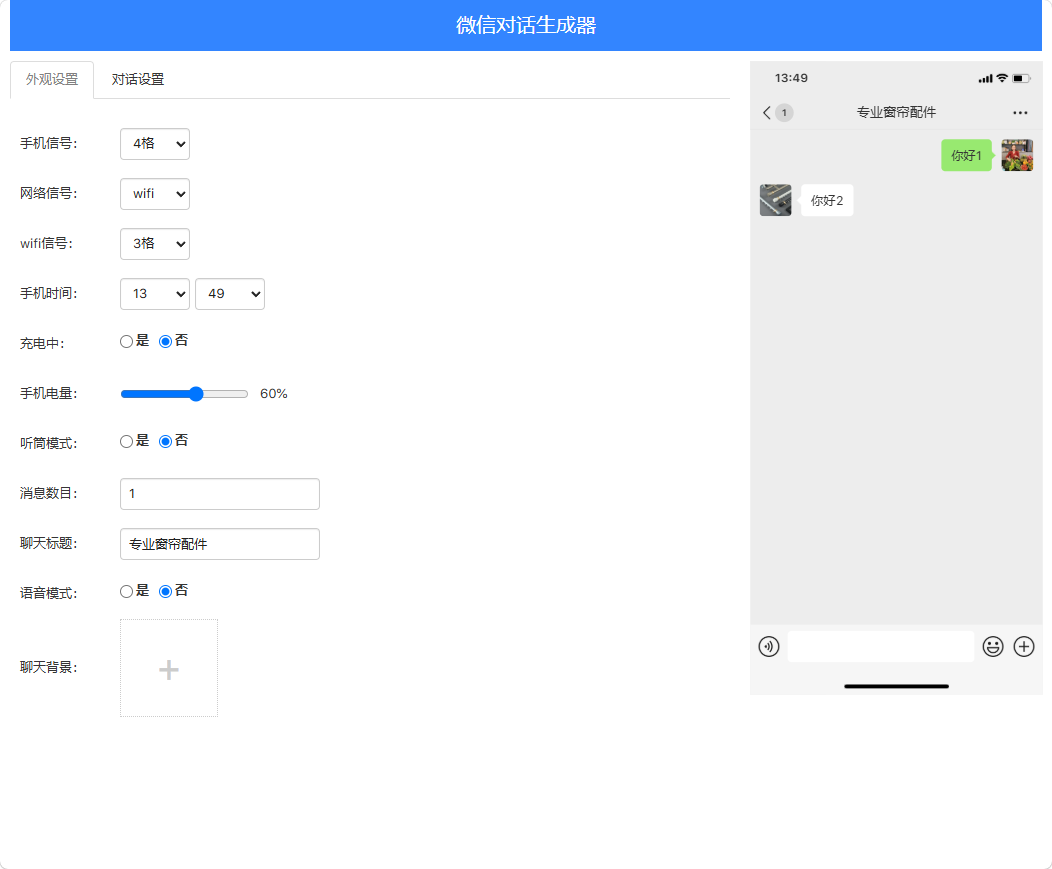Expand the 网络信号 wifi dropdown
Image resolution: width=1052 pixels, height=869 pixels.
coord(155,194)
